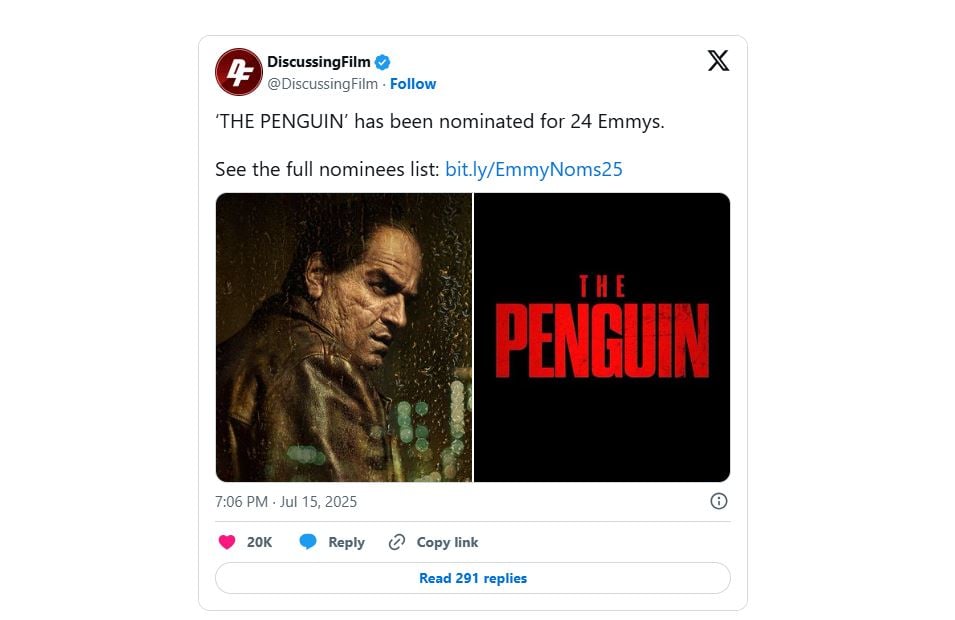Click the 20K likes count
This screenshot has width=955, height=620.
[259, 542]
